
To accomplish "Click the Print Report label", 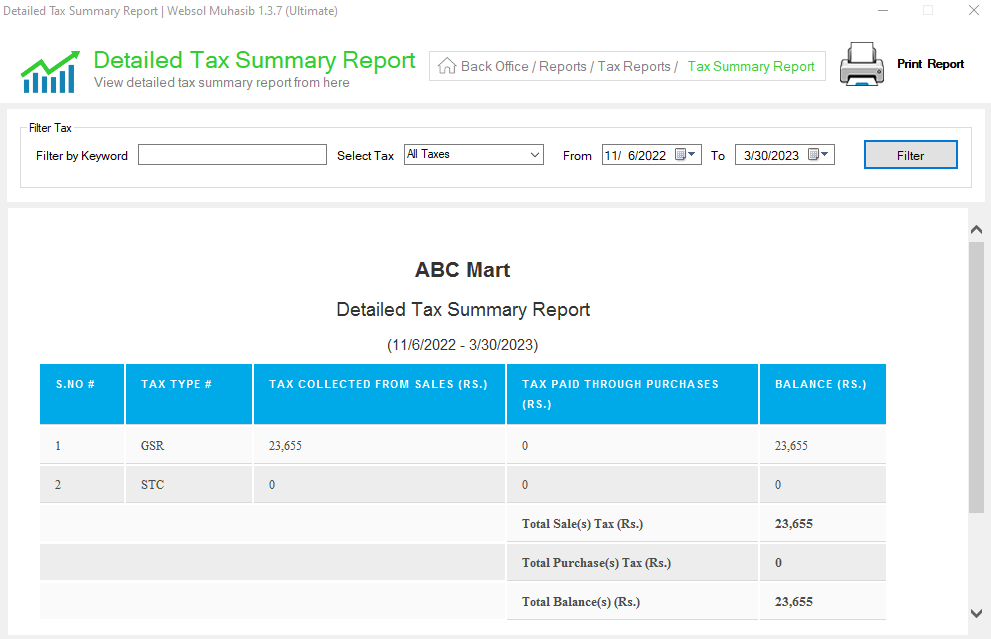I will pyautogui.click(x=930, y=64).
